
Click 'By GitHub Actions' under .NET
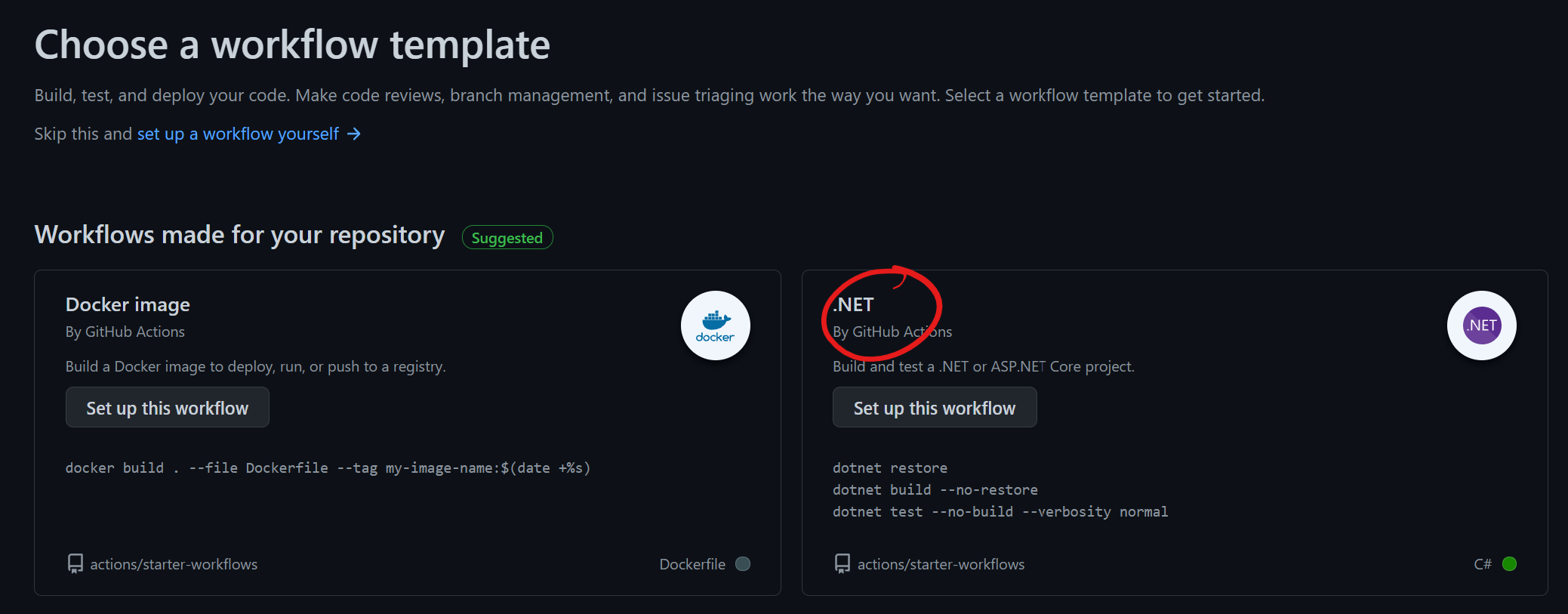(x=892, y=332)
